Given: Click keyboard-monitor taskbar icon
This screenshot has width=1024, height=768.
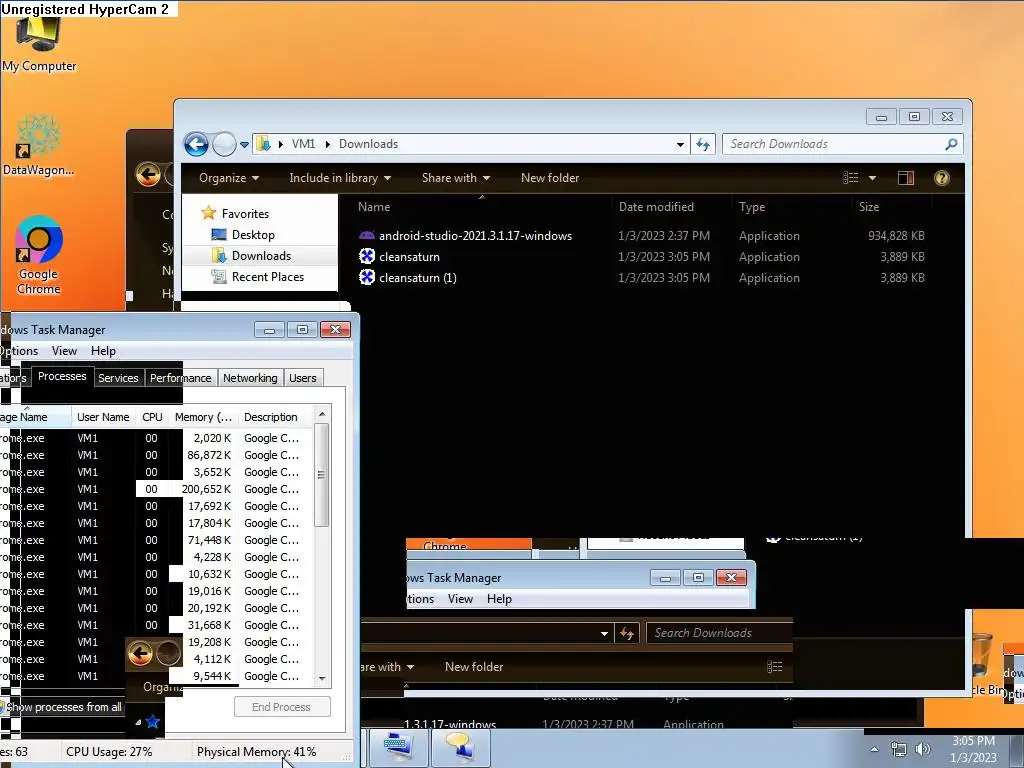Looking at the screenshot, I should [398, 746].
